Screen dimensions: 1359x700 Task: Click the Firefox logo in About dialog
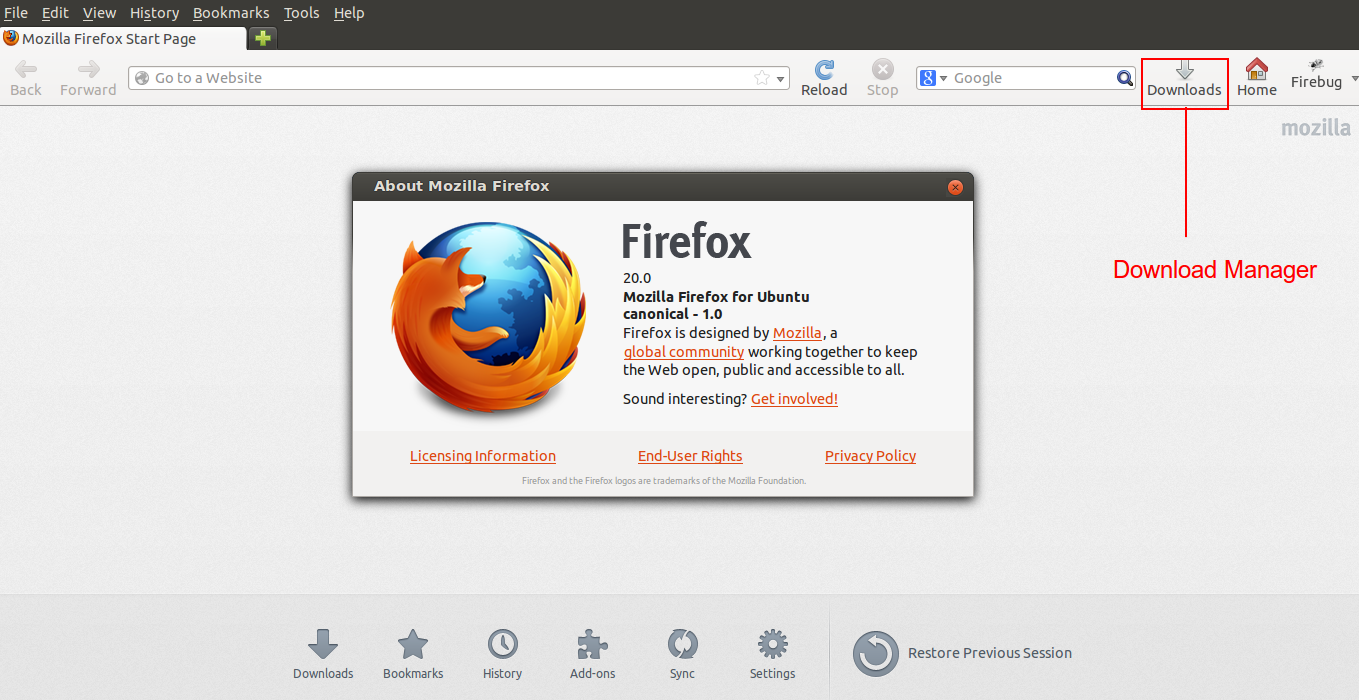(489, 318)
